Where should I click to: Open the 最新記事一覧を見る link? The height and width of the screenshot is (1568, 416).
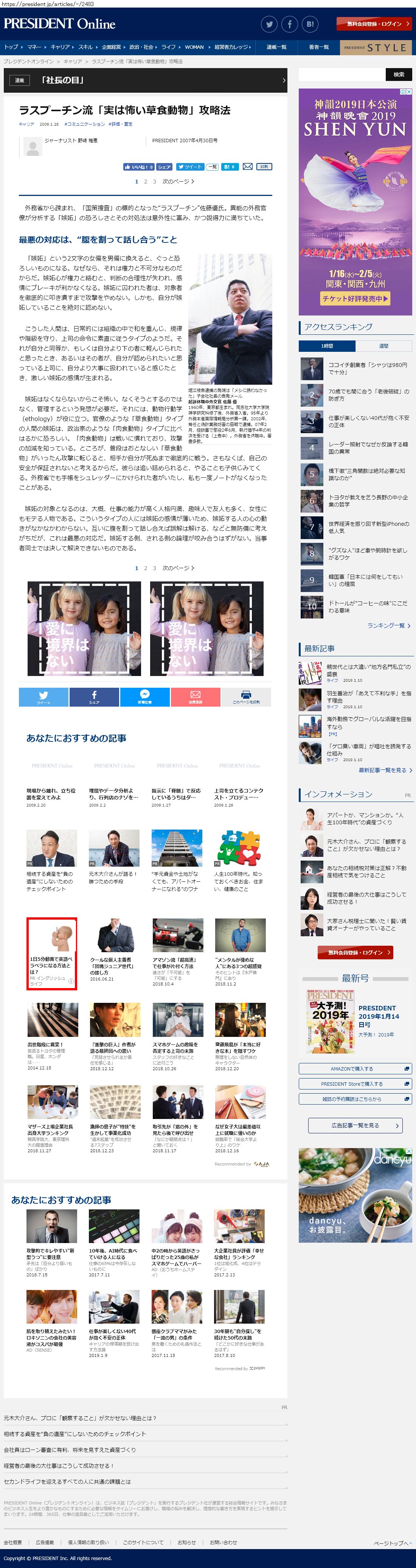click(385, 770)
